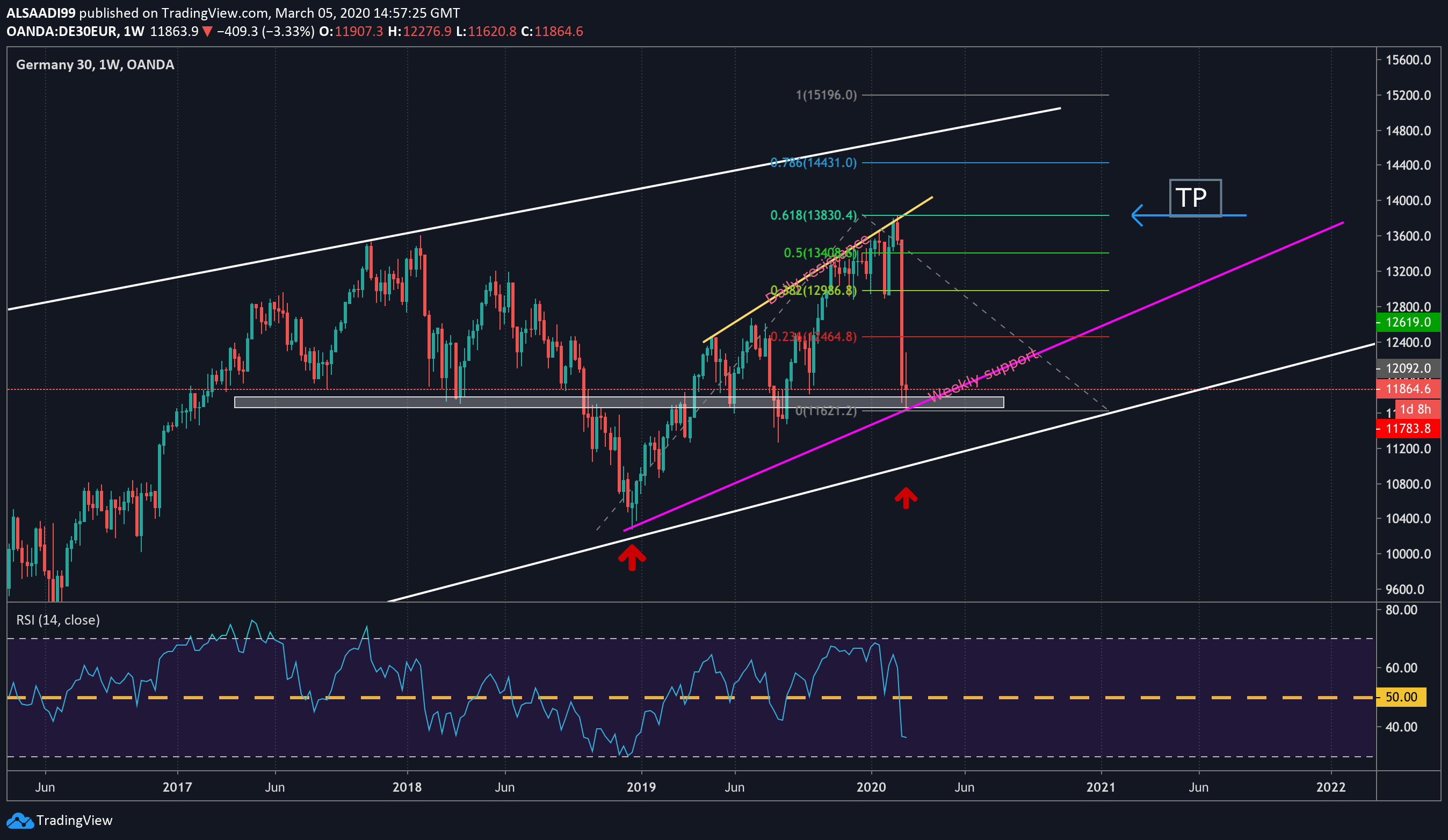Screen dimensions: 1448x840
Task: Click the change value −409.3 (−3.33%)
Action: click(265, 32)
